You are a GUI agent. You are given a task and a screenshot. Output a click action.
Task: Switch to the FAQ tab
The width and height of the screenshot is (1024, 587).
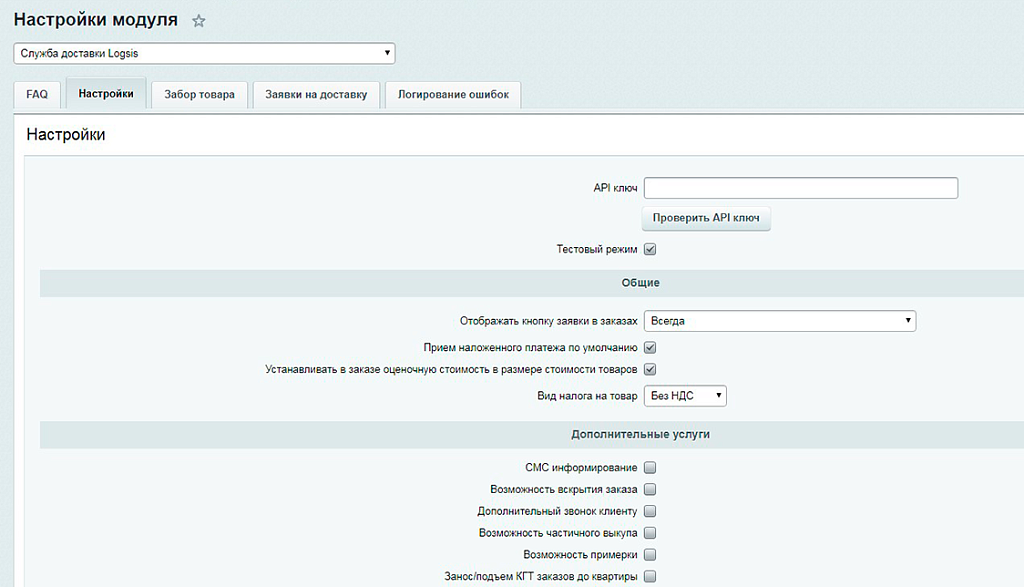click(x=36, y=93)
